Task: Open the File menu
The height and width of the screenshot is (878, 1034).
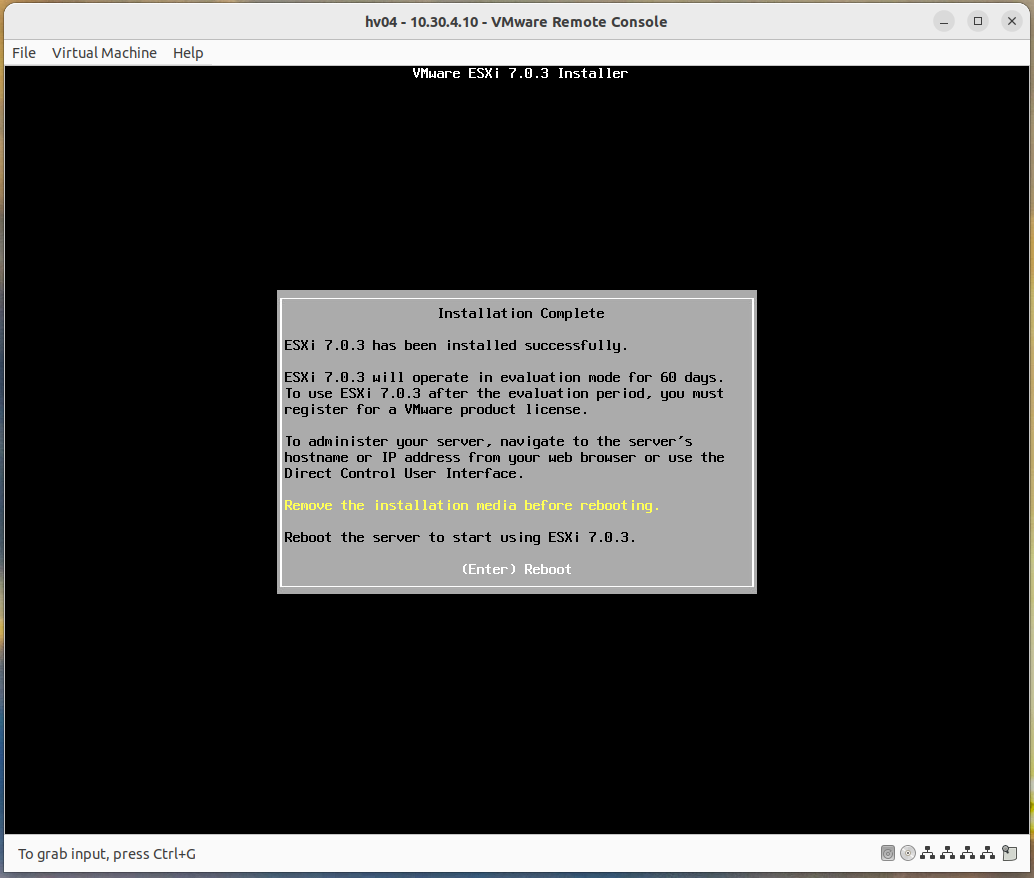Action: pos(23,53)
